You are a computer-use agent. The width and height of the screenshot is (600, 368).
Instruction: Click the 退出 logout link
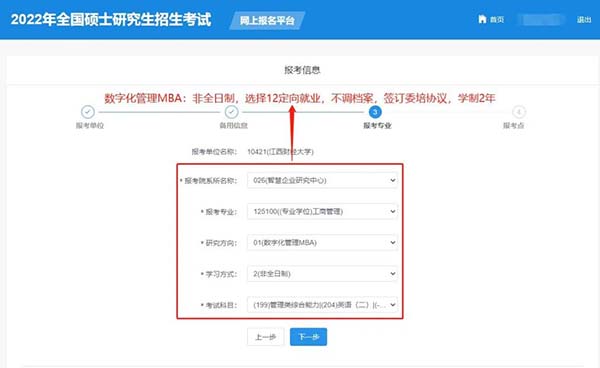(584, 20)
